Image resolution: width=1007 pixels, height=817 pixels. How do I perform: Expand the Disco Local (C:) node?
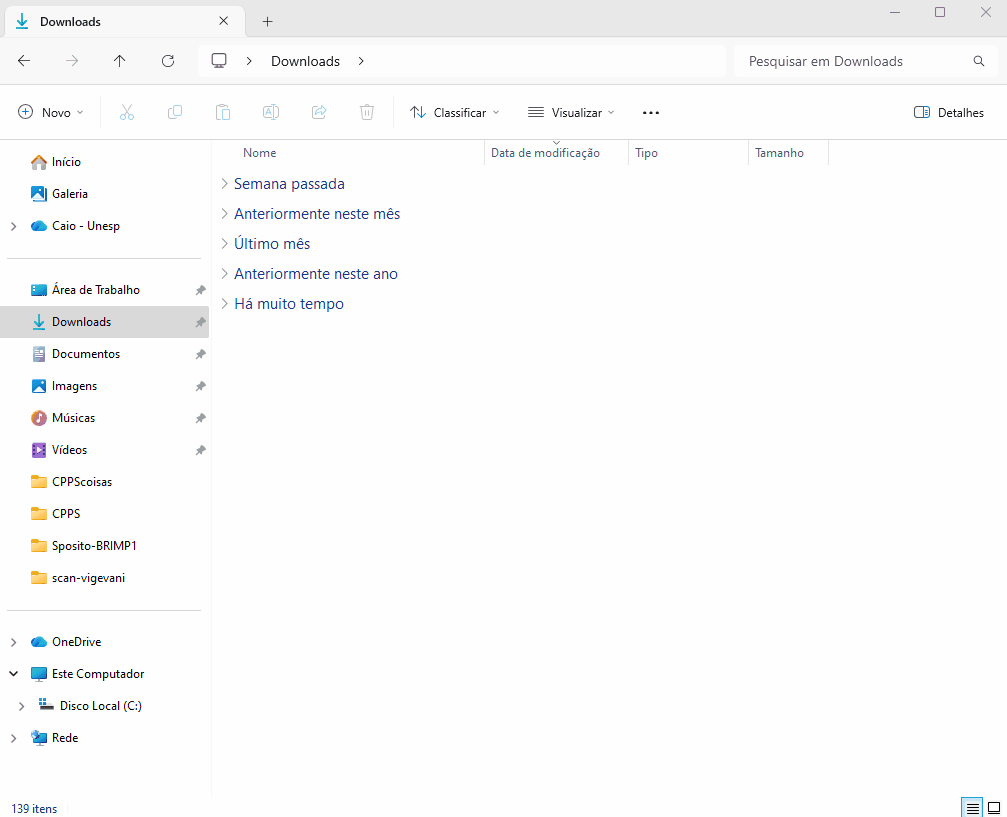pyautogui.click(x=21, y=706)
